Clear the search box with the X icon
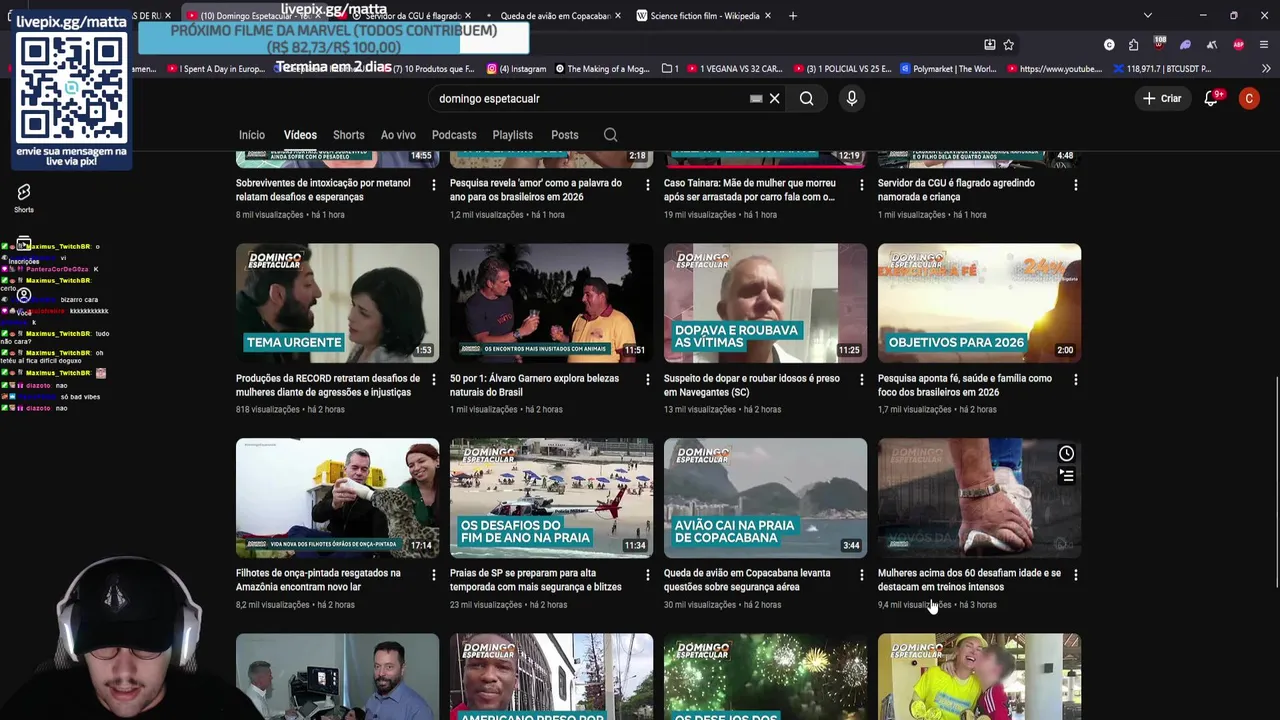 point(774,98)
